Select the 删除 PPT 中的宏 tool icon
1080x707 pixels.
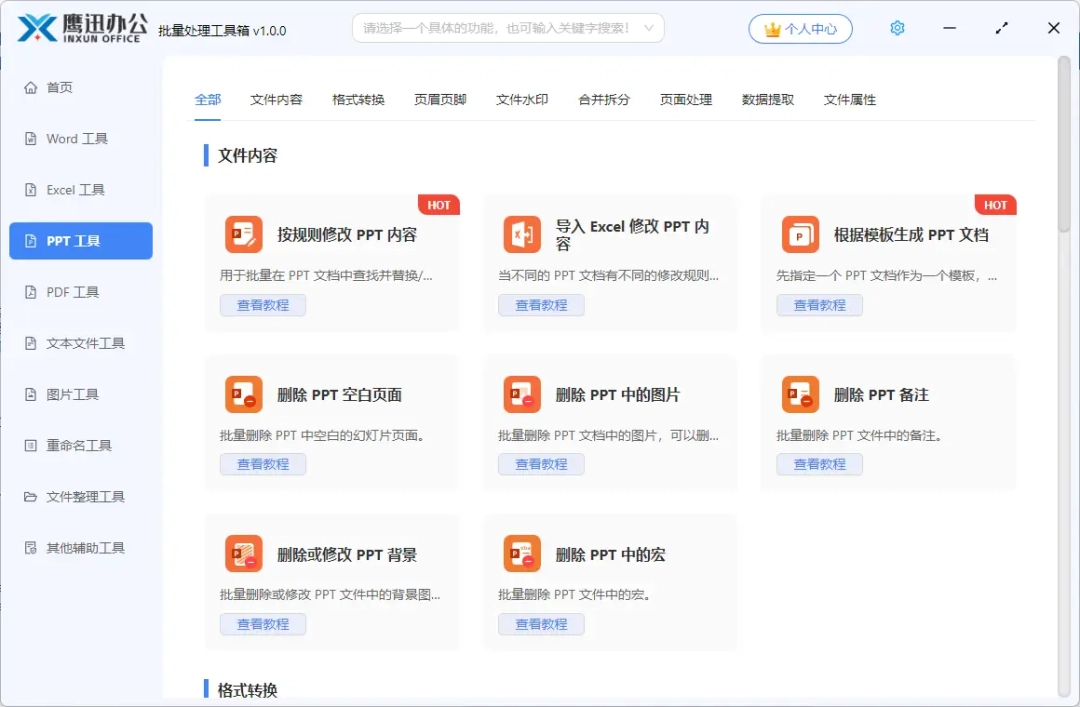click(x=521, y=553)
